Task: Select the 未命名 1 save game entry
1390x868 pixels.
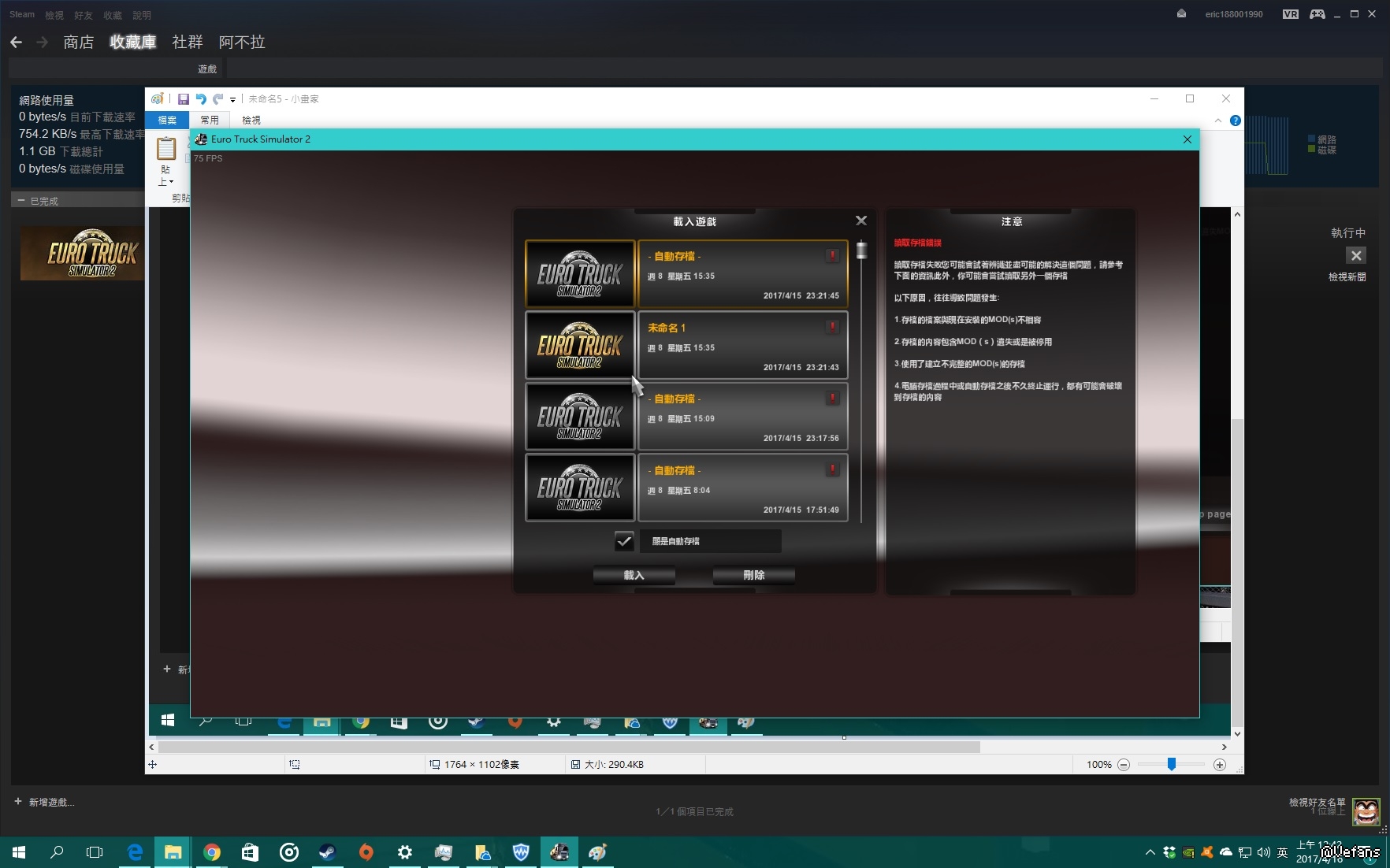Action: coord(741,346)
